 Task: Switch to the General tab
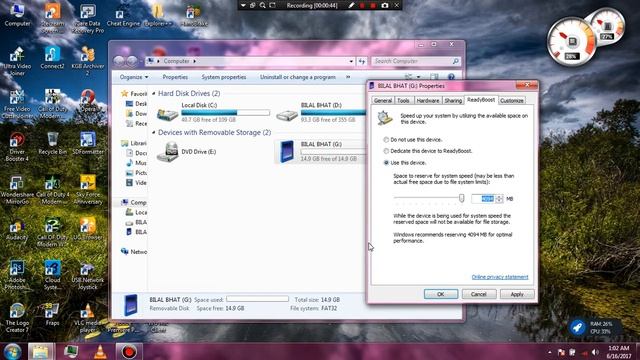point(383,100)
